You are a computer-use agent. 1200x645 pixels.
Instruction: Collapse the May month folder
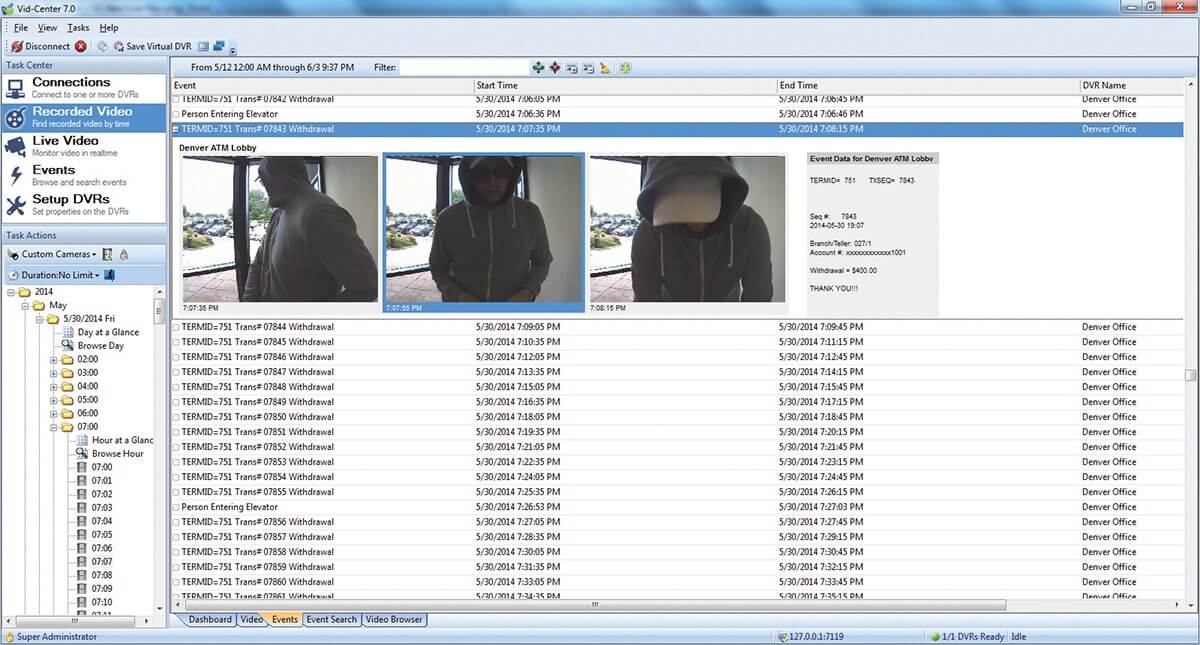26,305
